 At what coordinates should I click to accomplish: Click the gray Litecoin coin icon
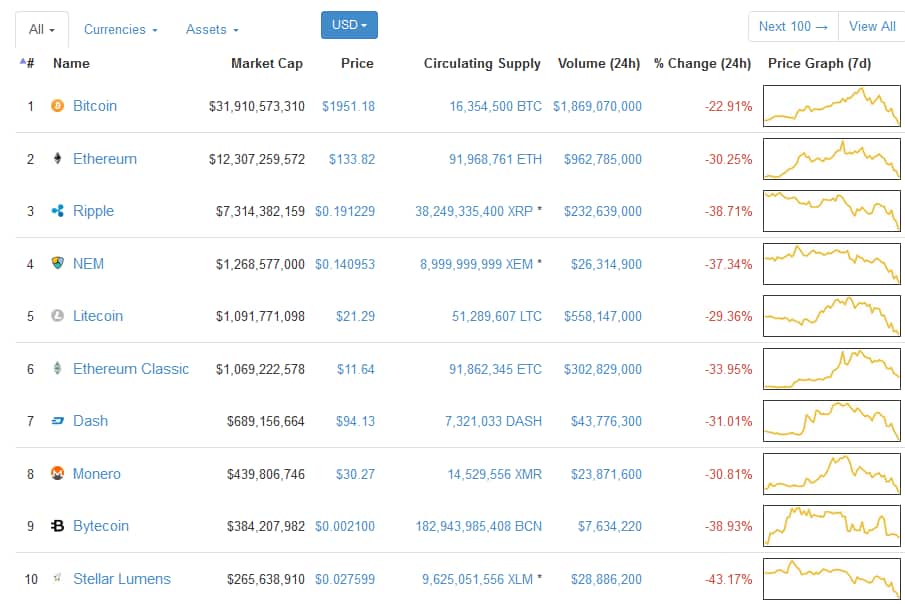[x=57, y=316]
